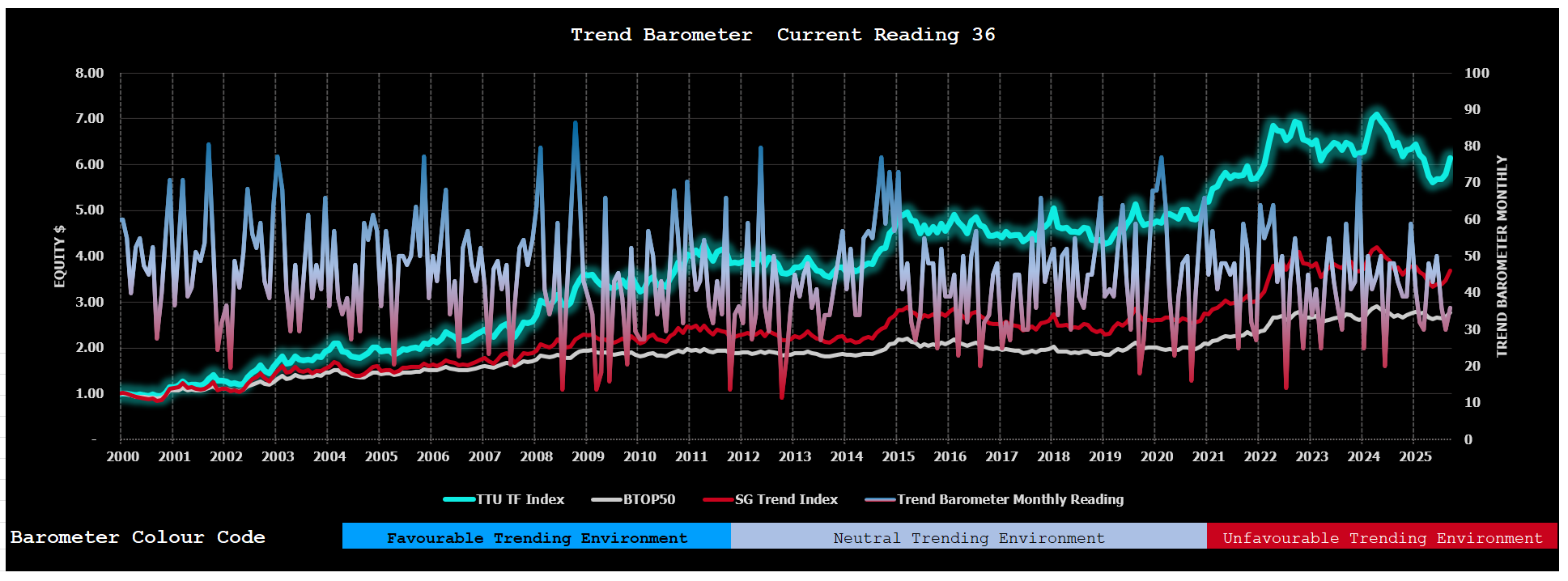Click the Unfavourable Trending Environment red box

1382,537
